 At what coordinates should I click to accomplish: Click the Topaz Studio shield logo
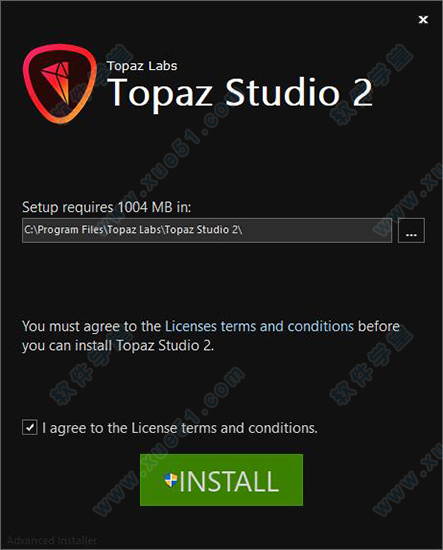click(x=60, y=84)
